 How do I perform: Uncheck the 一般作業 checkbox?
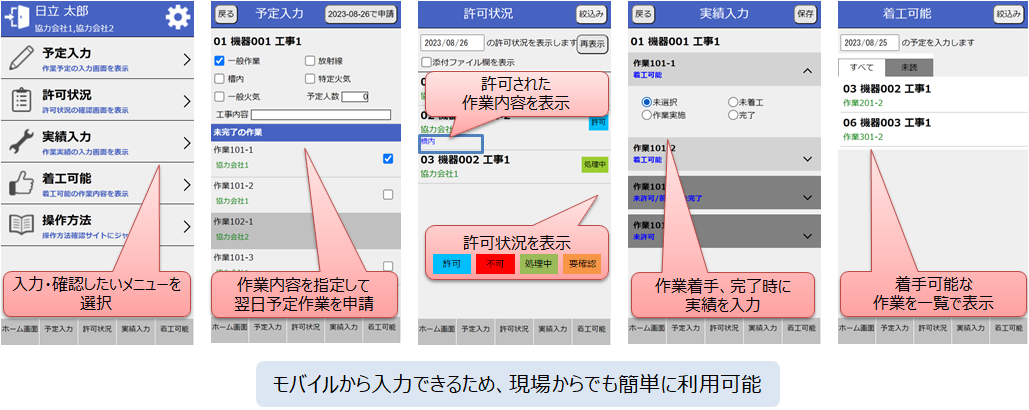click(220, 61)
